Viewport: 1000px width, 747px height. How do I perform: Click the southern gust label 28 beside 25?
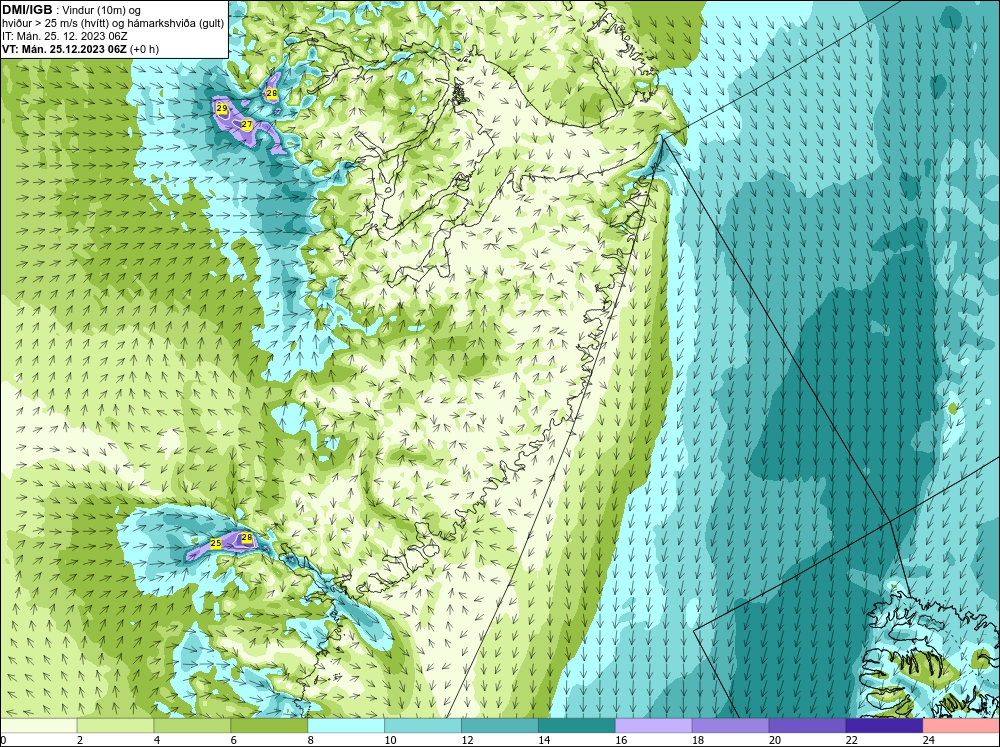point(247,538)
